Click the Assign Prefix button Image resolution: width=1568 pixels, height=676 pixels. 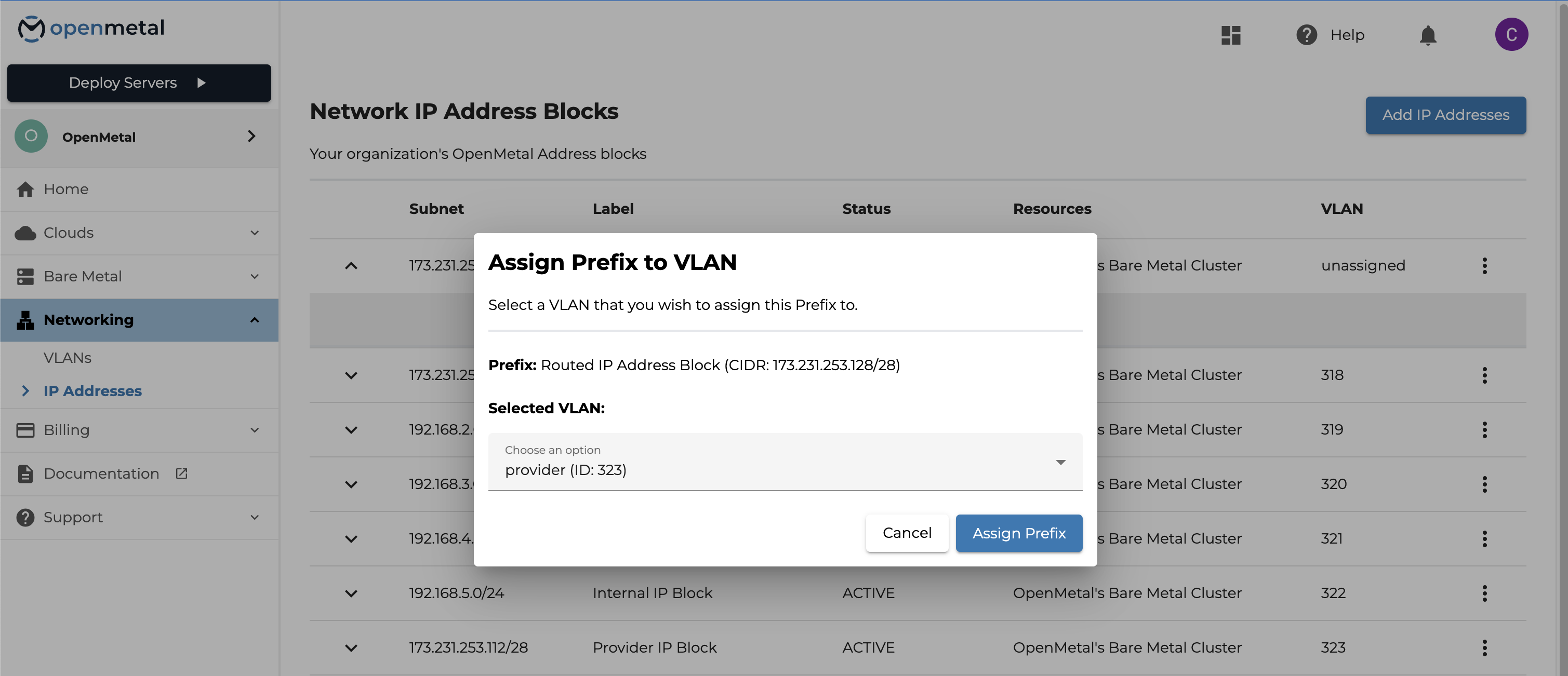pos(1018,533)
